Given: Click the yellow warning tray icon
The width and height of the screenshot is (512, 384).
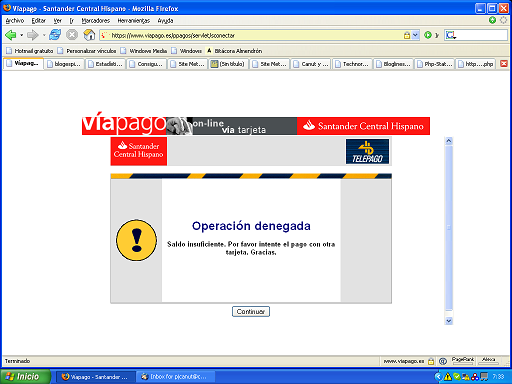Looking at the screenshot, I should coord(448,377).
